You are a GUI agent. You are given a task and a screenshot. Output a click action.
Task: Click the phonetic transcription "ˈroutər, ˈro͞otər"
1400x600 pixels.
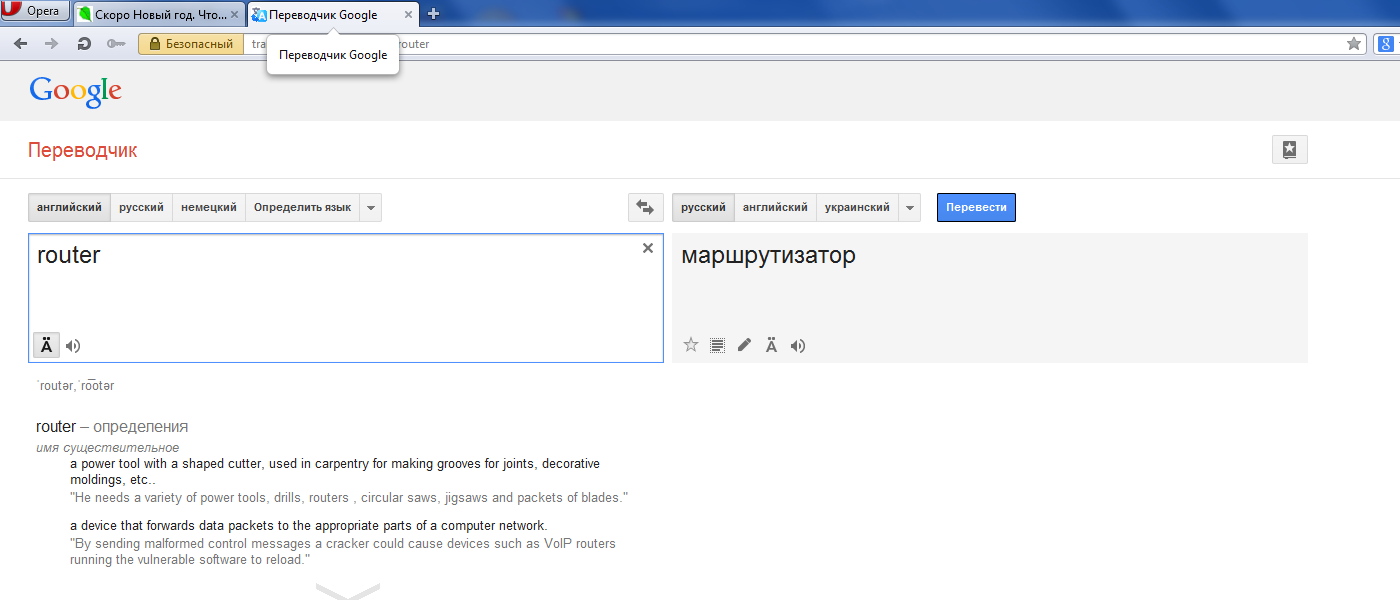pos(75,386)
